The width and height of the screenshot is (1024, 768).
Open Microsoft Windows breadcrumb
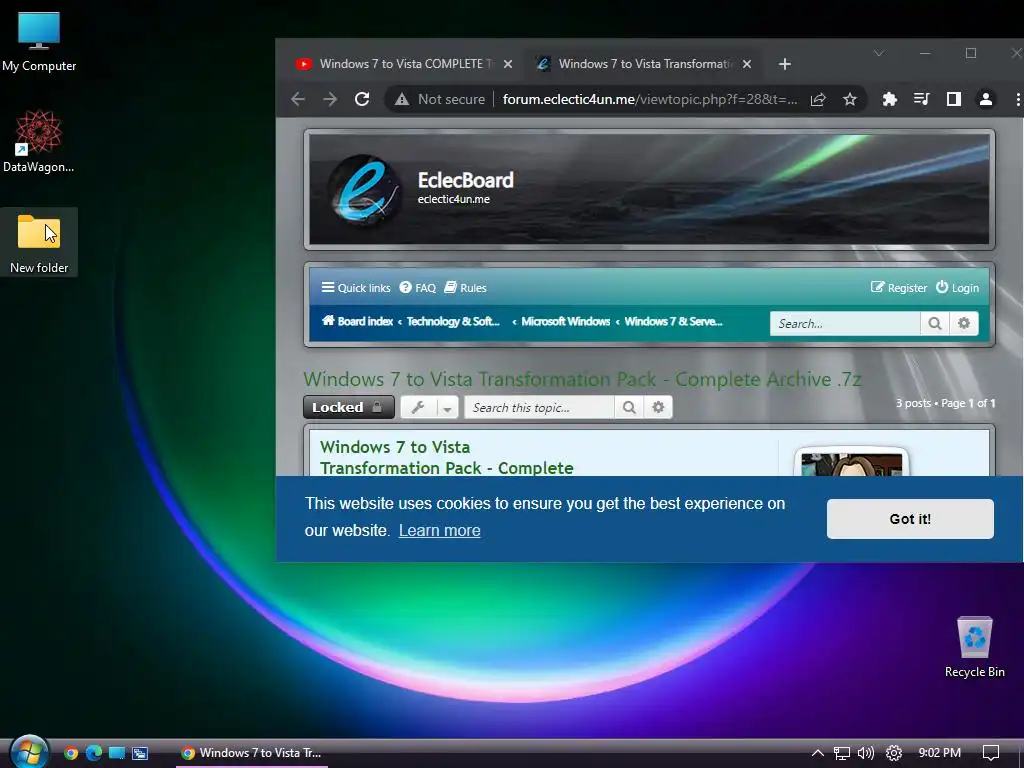pyautogui.click(x=566, y=321)
